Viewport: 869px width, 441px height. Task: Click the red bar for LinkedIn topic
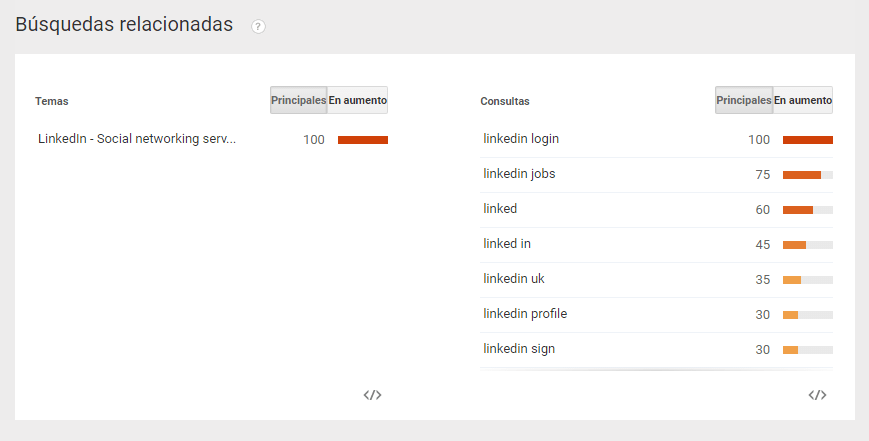coord(362,140)
